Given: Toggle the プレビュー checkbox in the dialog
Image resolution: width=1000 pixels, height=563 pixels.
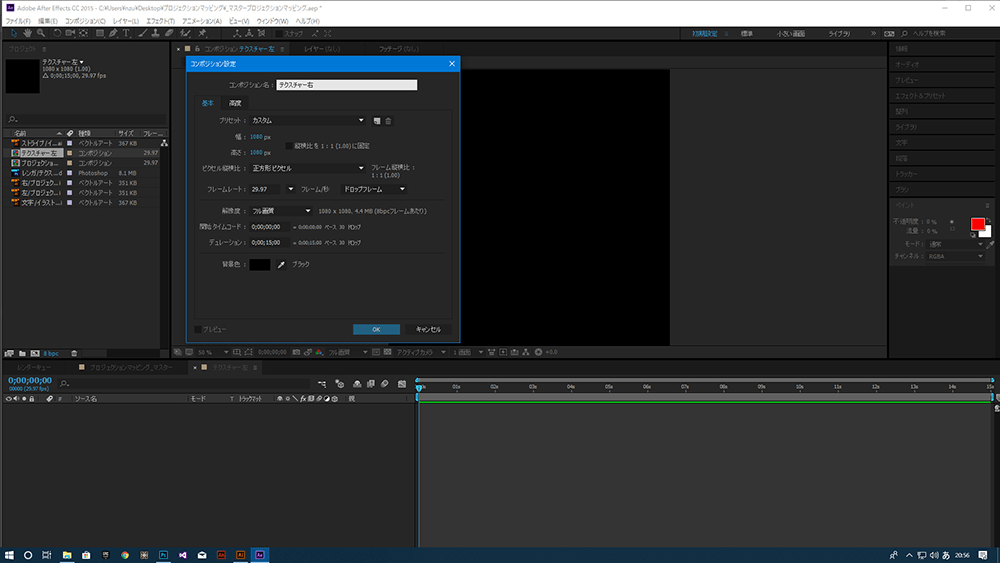Looking at the screenshot, I should (x=197, y=329).
